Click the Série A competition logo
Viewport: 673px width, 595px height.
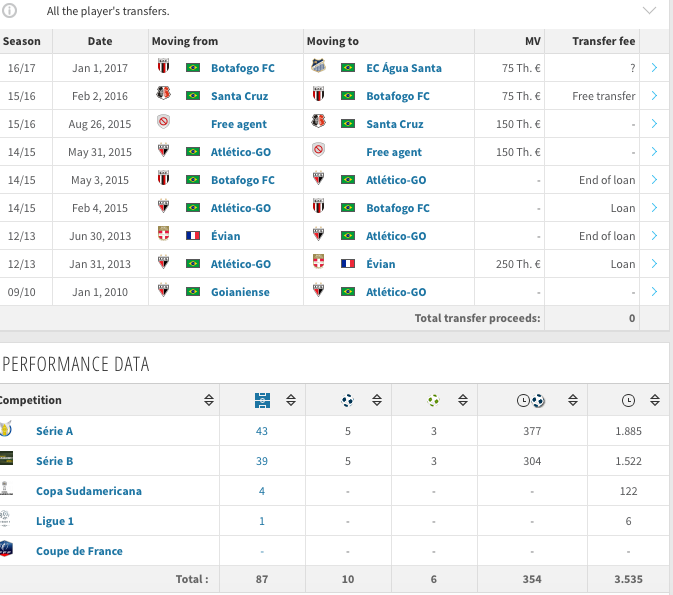pyautogui.click(x=6, y=429)
